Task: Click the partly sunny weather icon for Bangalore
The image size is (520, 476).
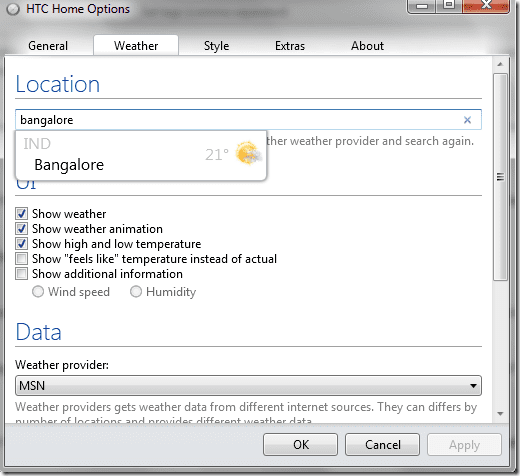Action: tap(248, 153)
